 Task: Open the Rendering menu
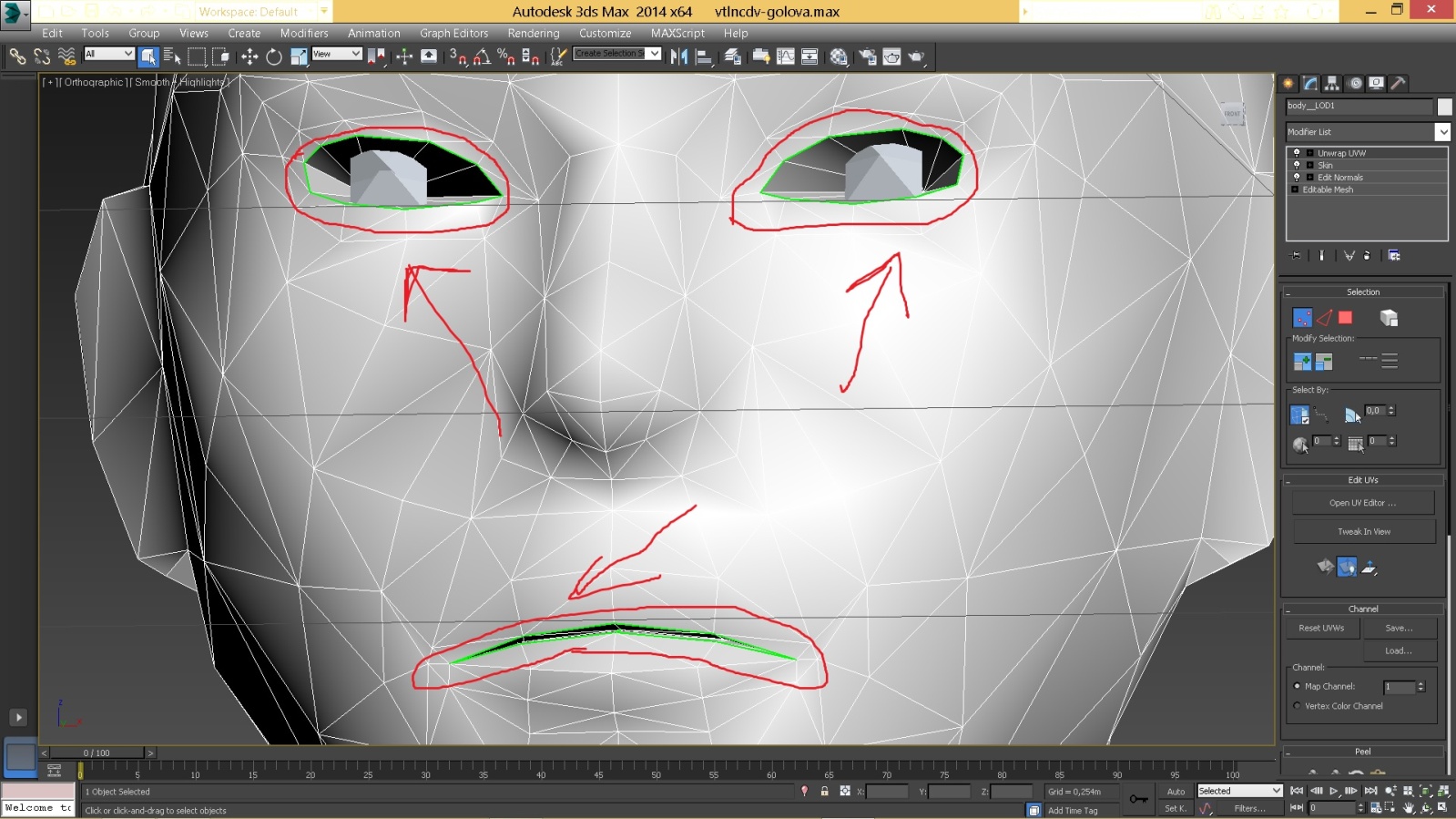[x=534, y=33]
